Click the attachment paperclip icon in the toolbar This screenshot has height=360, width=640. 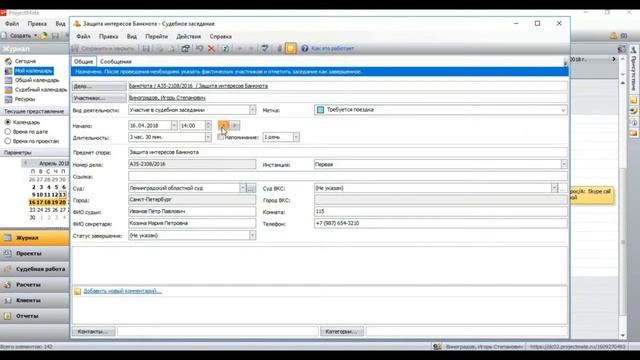click(x=279, y=49)
